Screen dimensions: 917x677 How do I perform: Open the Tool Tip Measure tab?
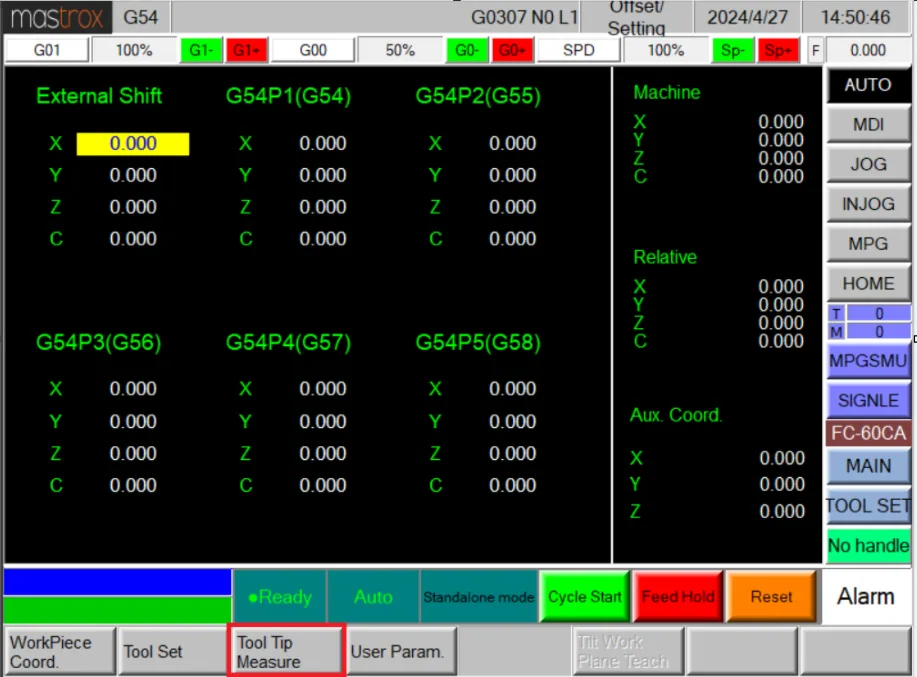tap(286, 652)
